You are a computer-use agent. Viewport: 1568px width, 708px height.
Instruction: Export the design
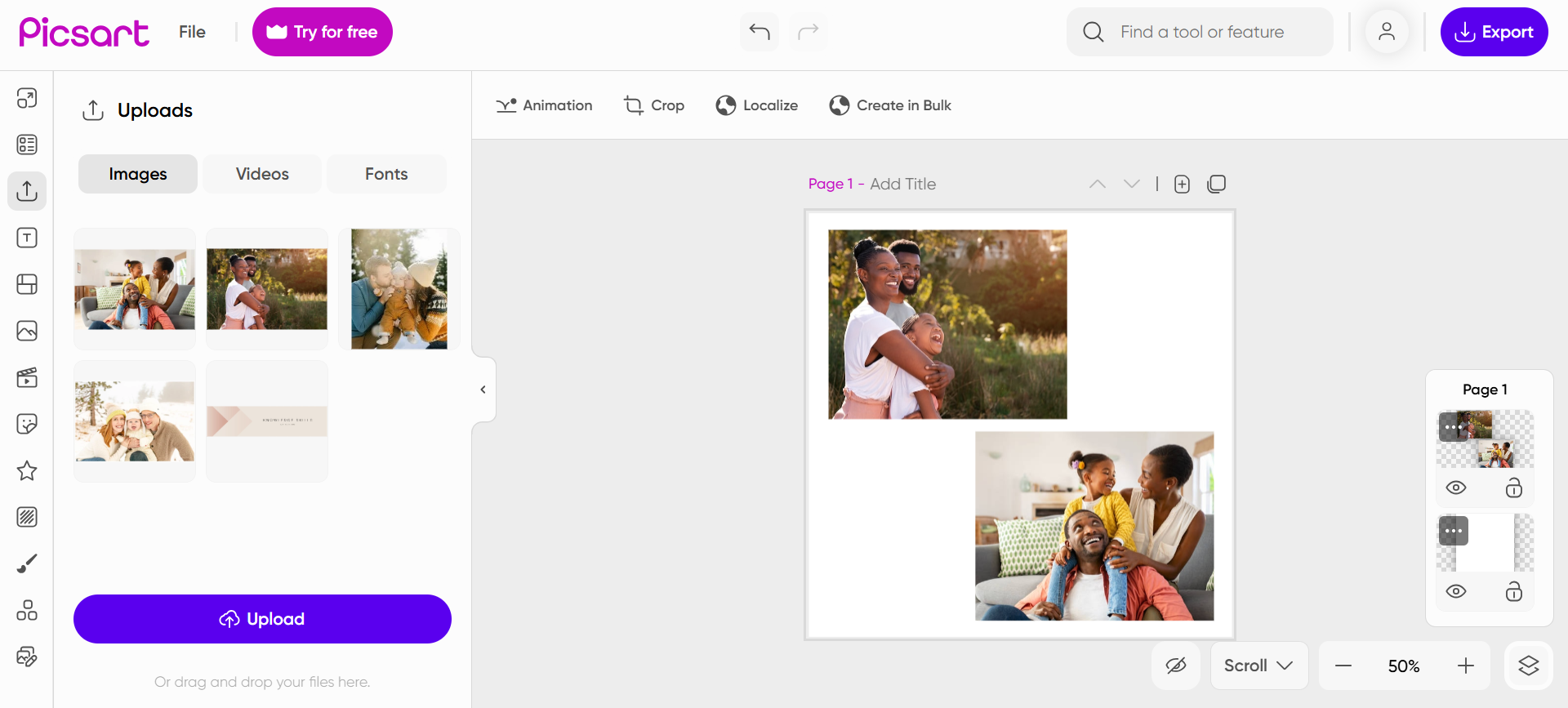[x=1494, y=32]
